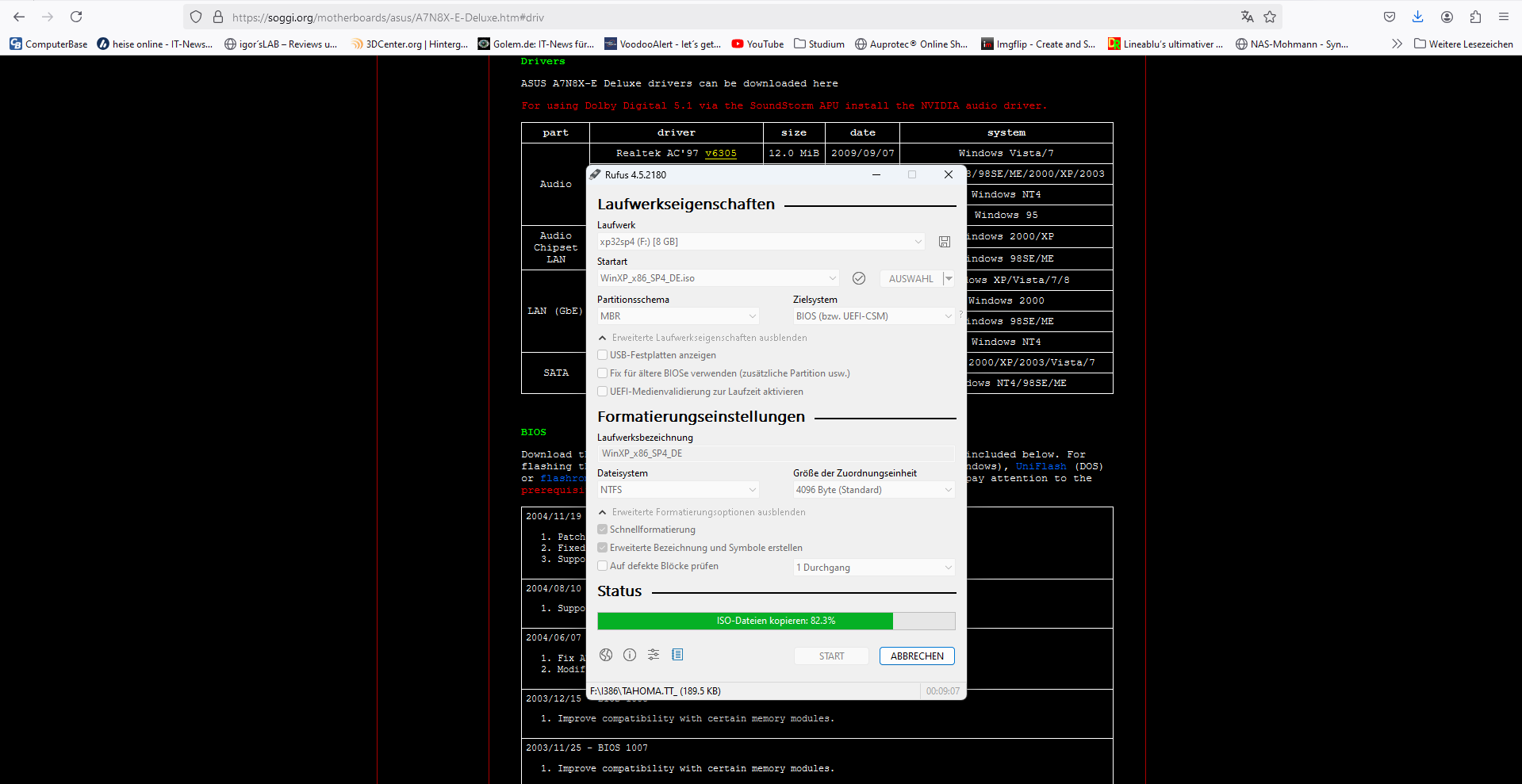
Task: Click the browser address bar
Action: click(x=555, y=17)
